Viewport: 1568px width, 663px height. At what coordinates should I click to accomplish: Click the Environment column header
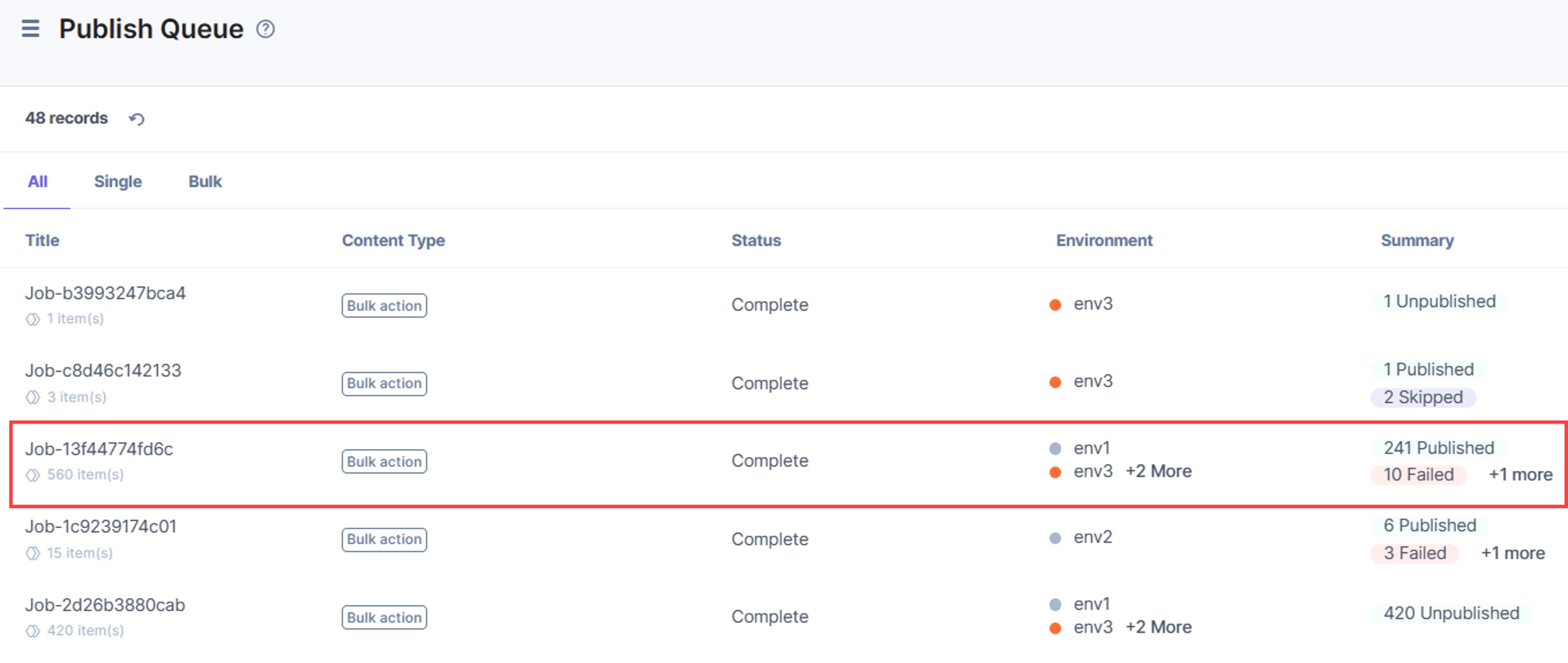click(x=1104, y=241)
